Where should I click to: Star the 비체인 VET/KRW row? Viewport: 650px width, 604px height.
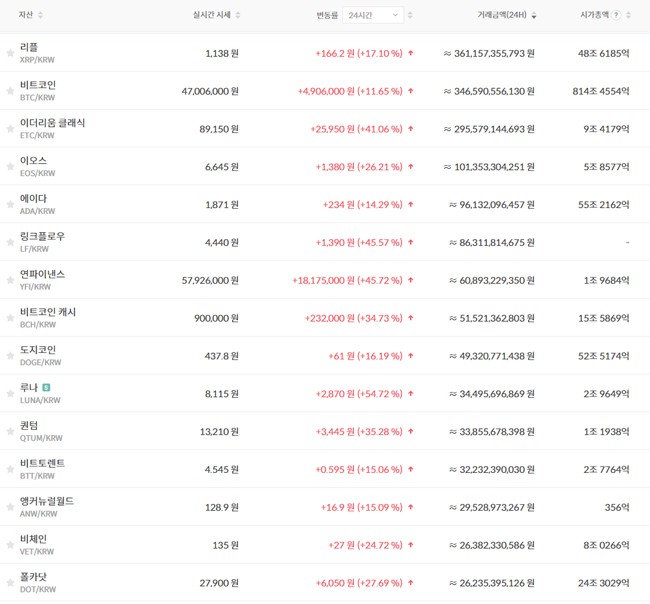[10, 545]
